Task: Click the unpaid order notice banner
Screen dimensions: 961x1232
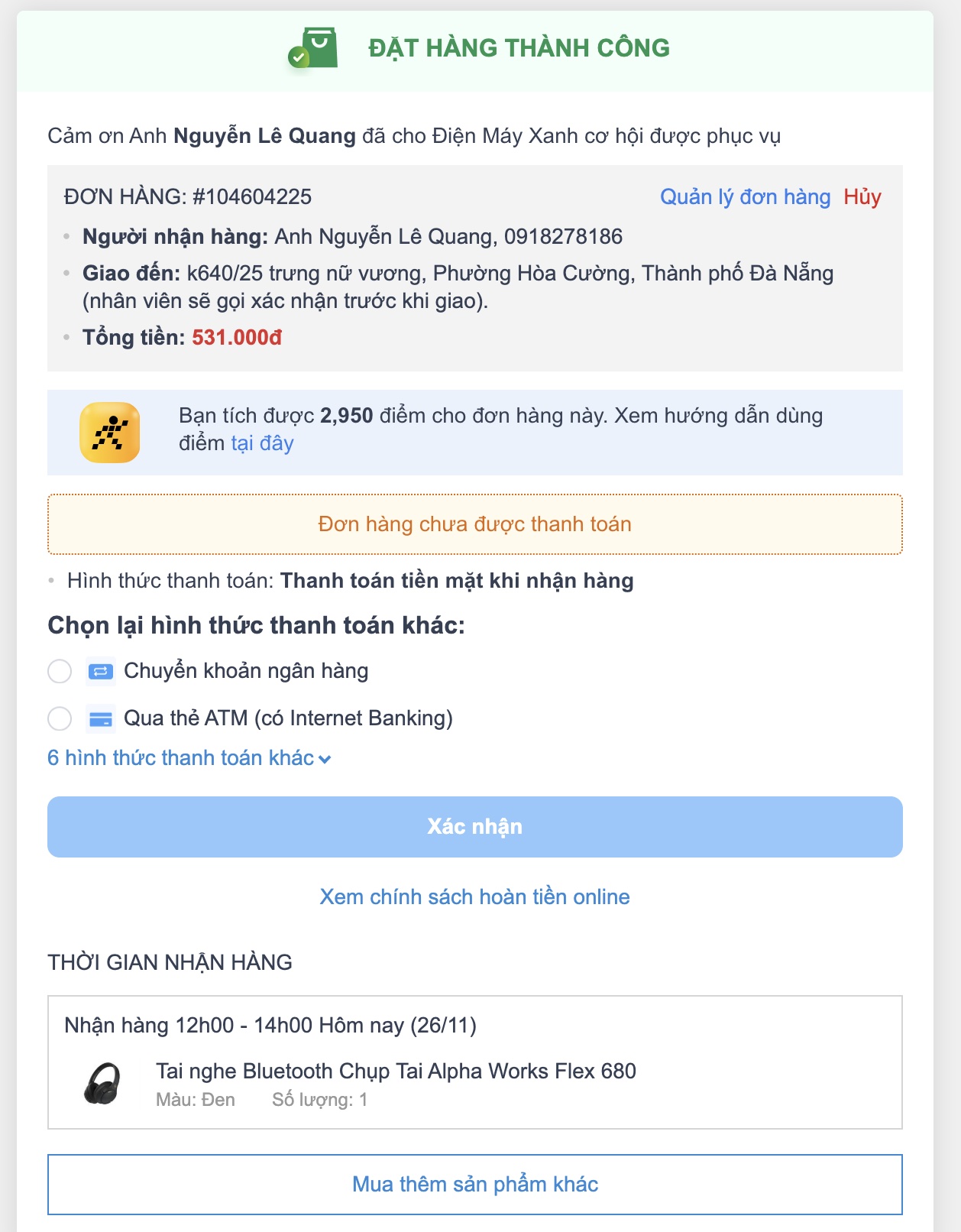Action: (474, 524)
